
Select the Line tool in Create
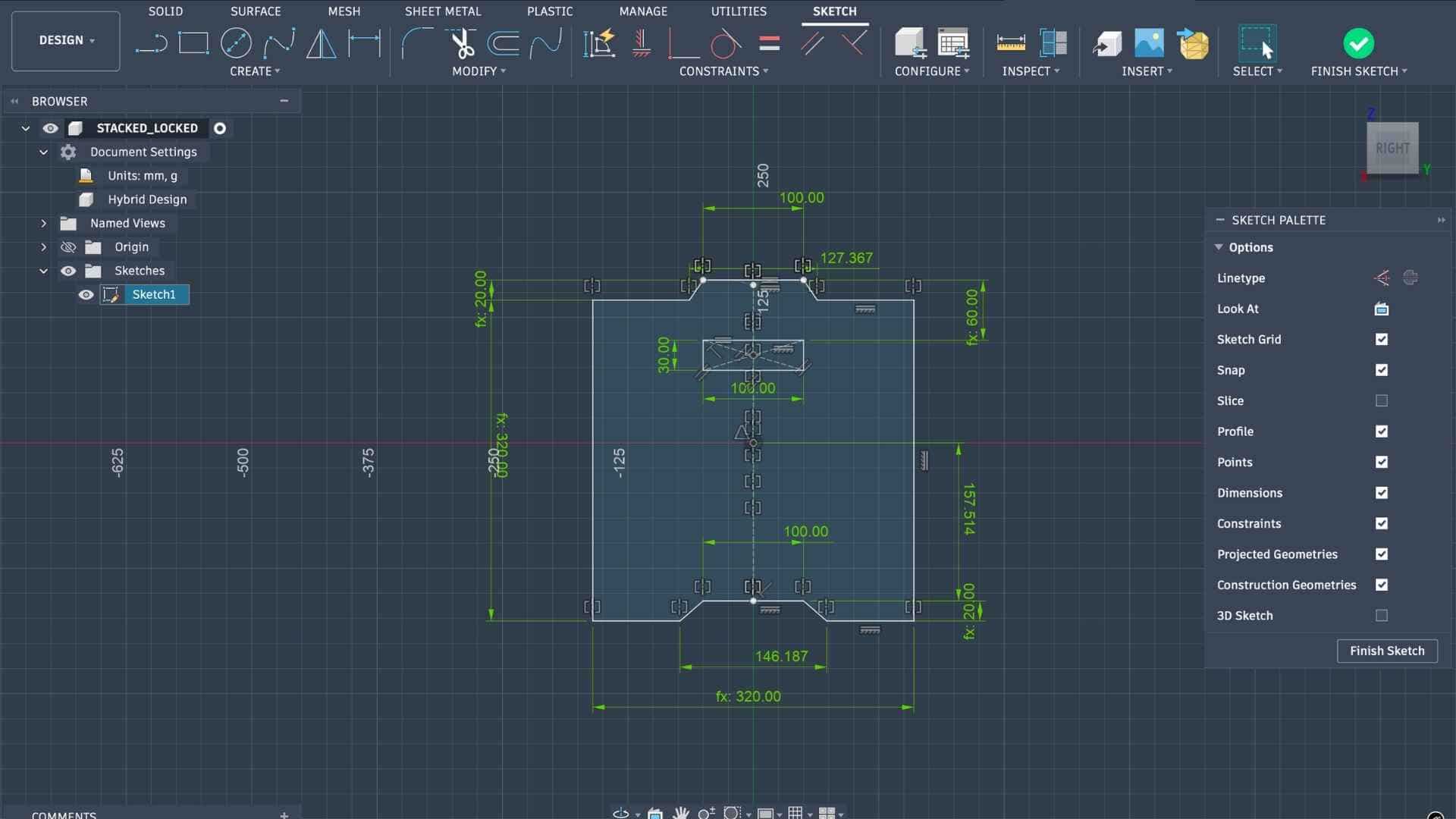click(151, 43)
